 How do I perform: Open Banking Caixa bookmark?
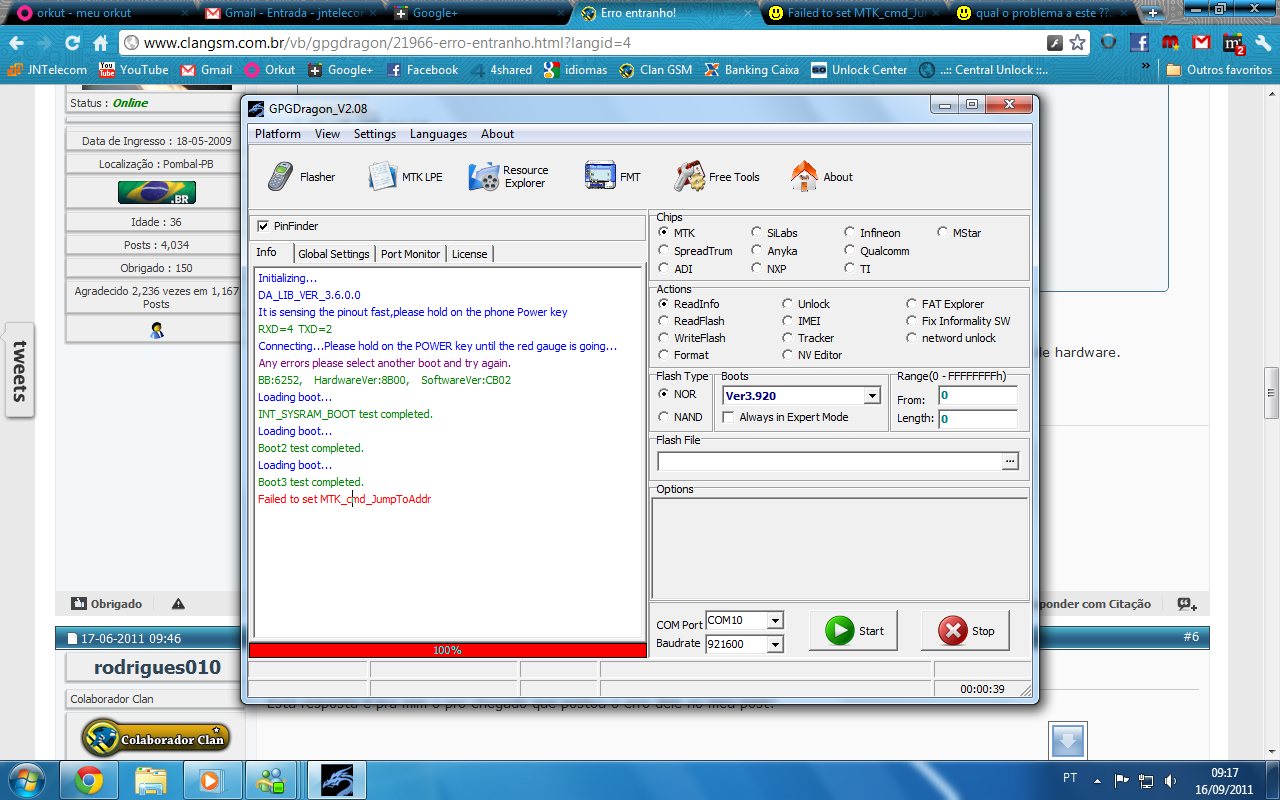point(751,70)
